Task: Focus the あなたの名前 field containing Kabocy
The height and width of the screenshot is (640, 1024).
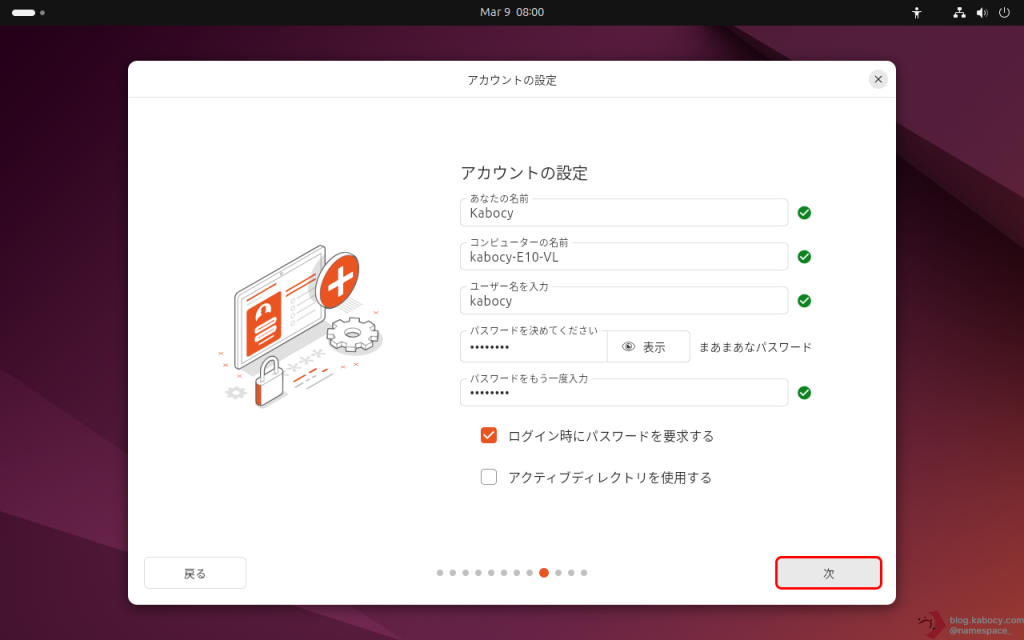Action: click(624, 213)
